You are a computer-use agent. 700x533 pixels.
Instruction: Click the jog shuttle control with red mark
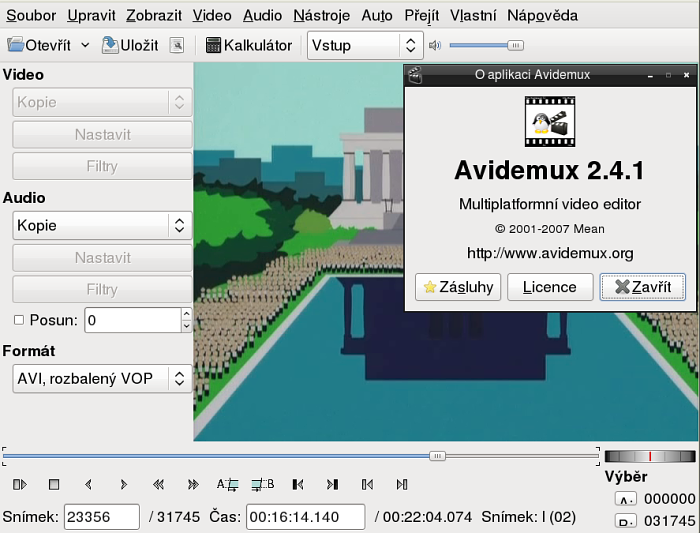[650, 456]
